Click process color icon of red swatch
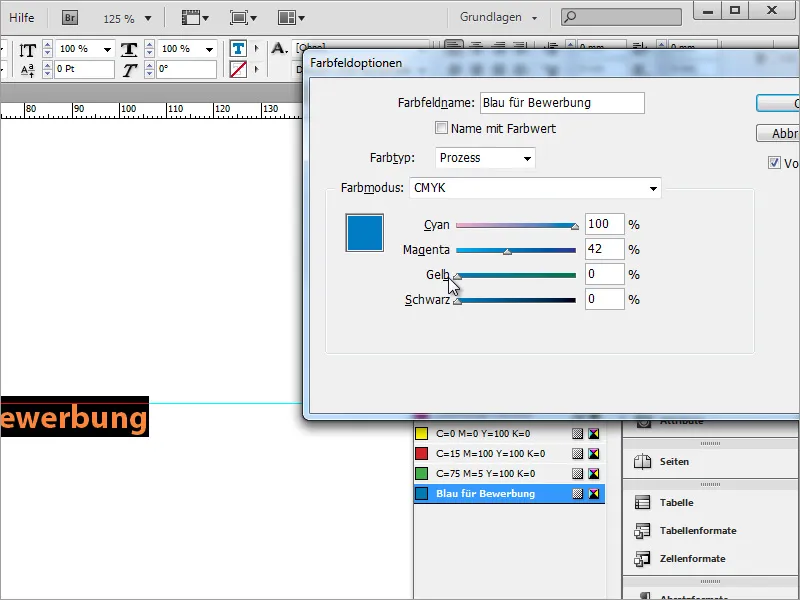The width and height of the screenshot is (800, 600). [577, 454]
